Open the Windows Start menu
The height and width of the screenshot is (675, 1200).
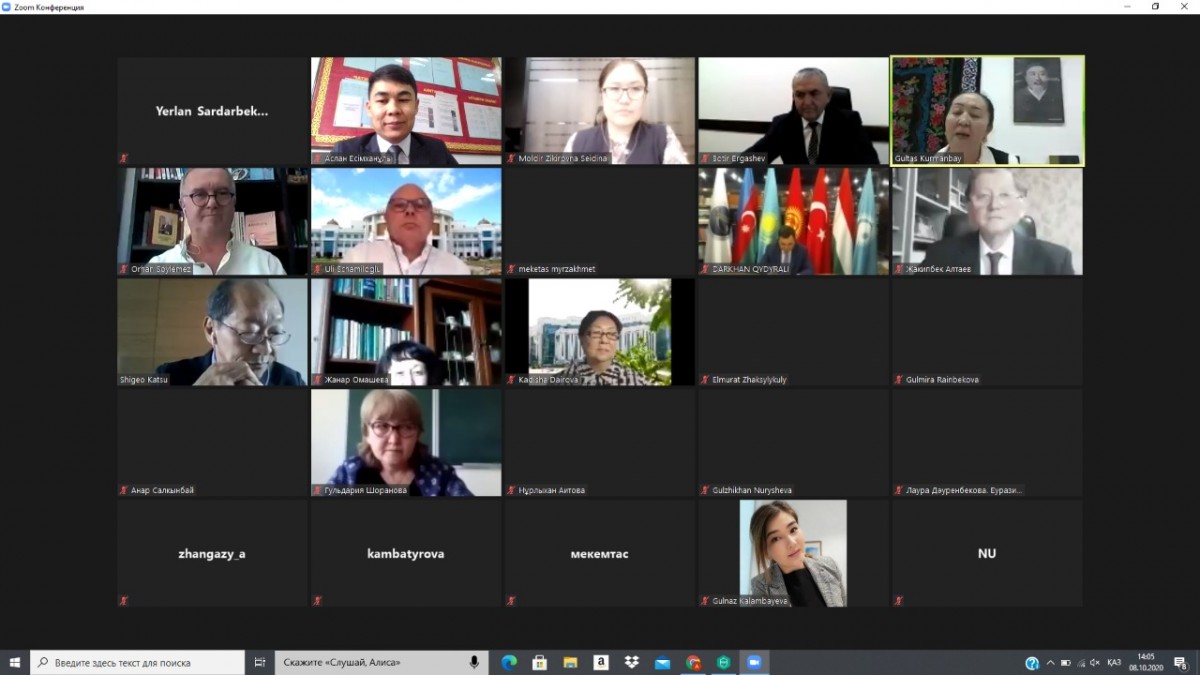click(15, 662)
